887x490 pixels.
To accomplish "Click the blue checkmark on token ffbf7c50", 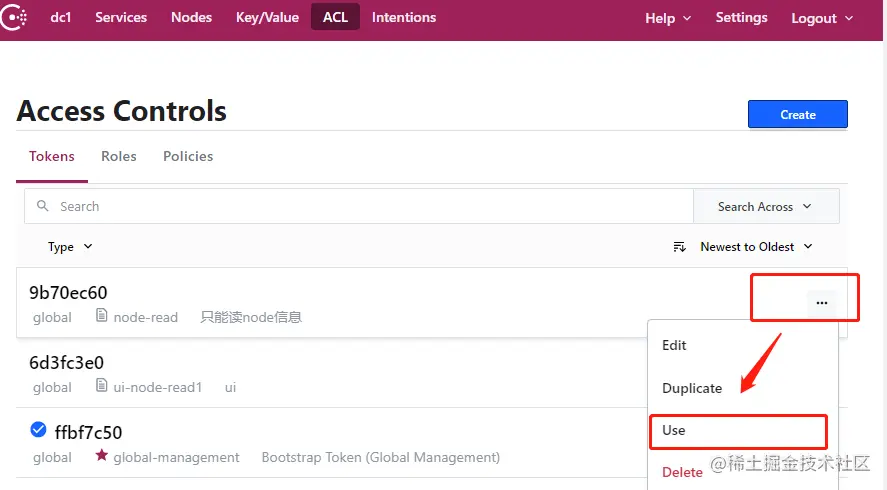I will click(38, 430).
